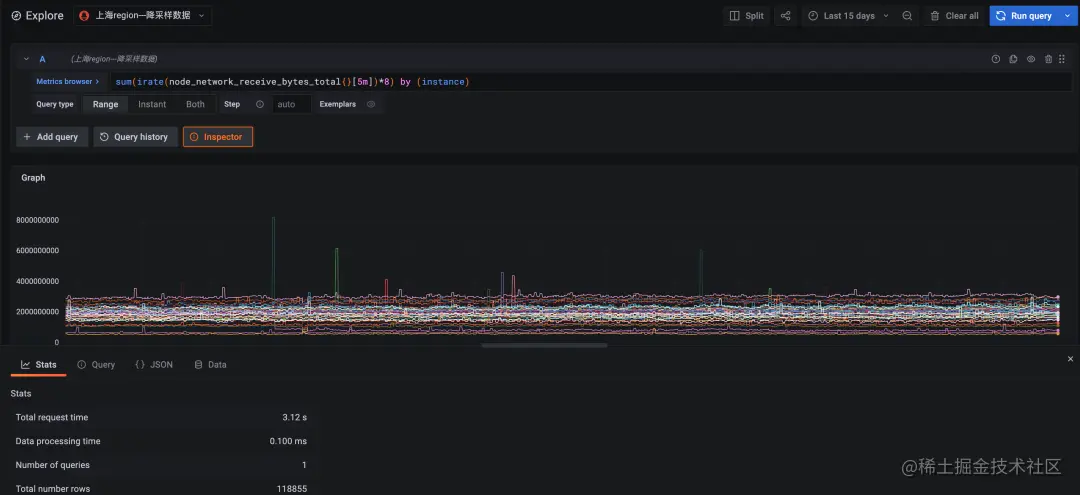Click the Clear all button
The height and width of the screenshot is (495, 1080).
point(954,16)
